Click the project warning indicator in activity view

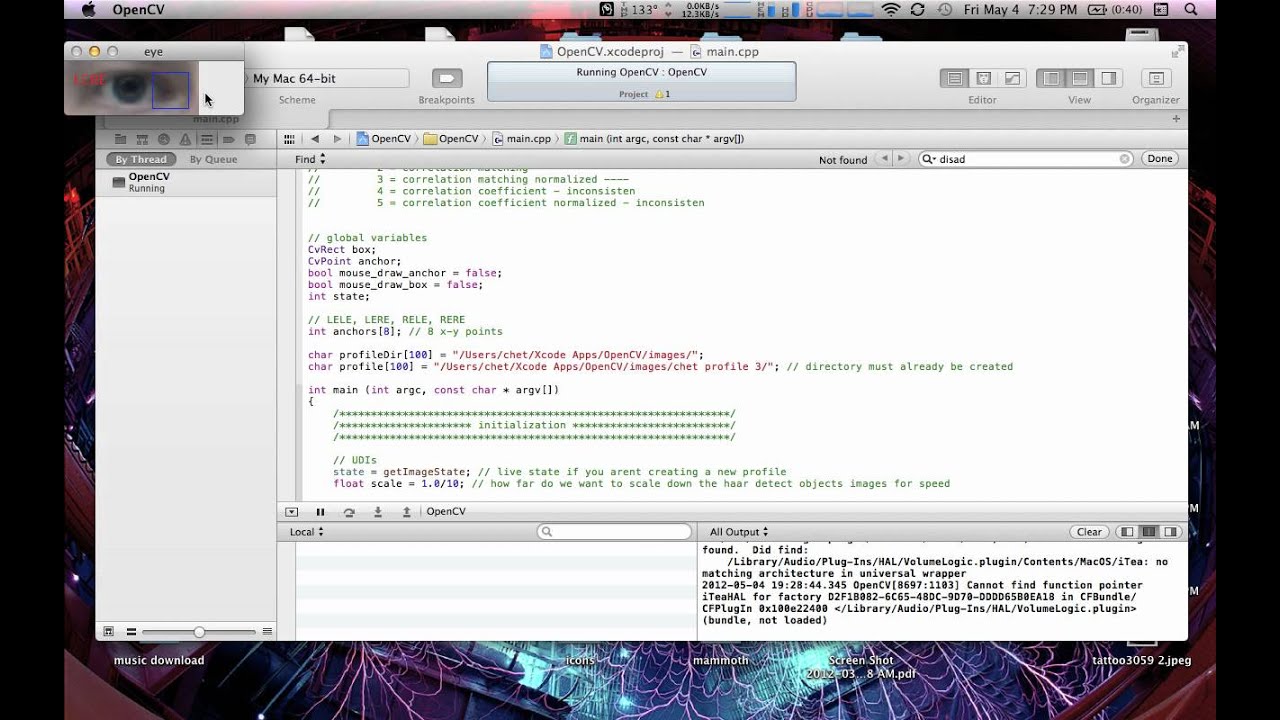[x=661, y=94]
